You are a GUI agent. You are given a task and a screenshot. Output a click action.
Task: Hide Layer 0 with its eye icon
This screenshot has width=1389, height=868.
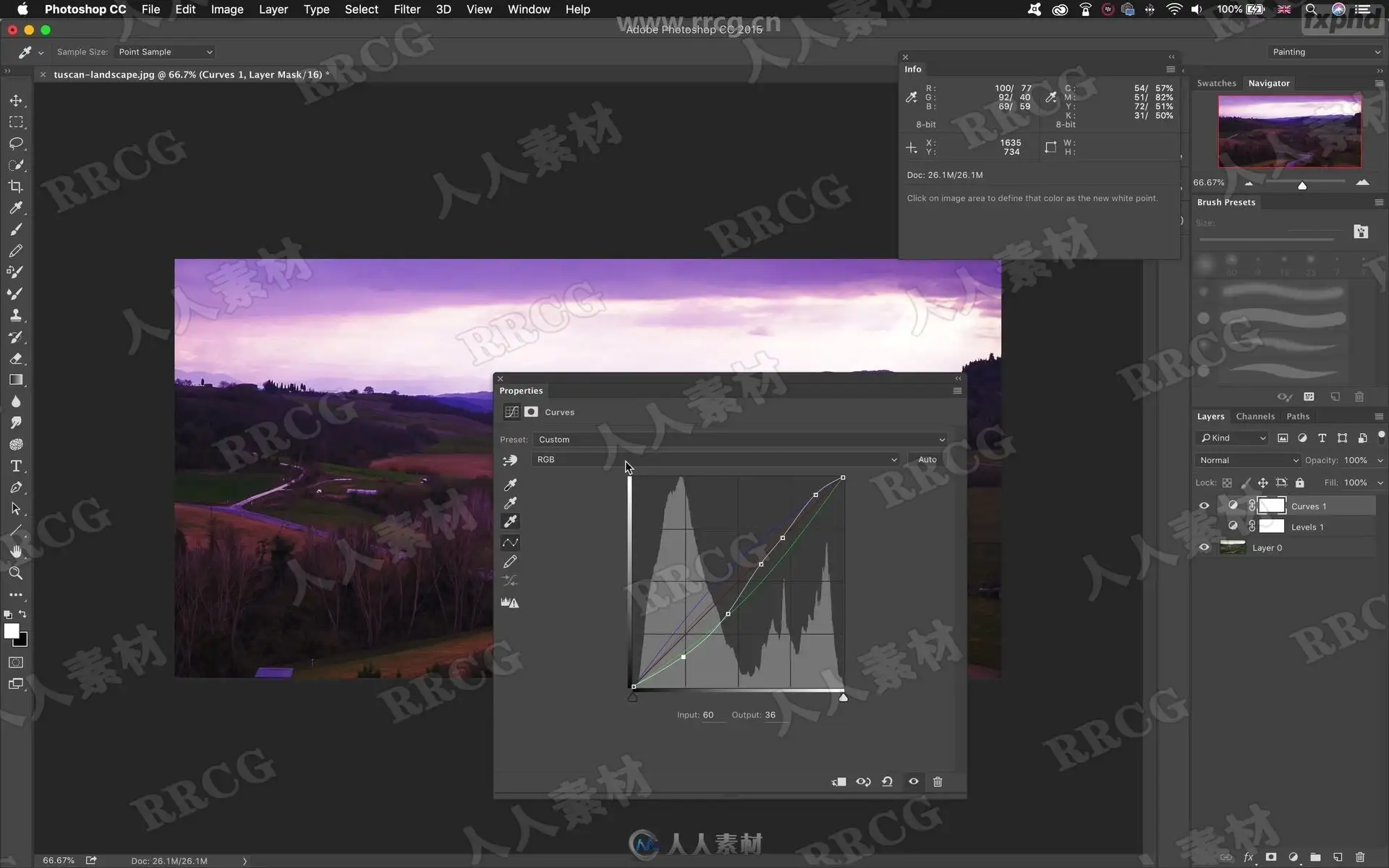[1204, 548]
